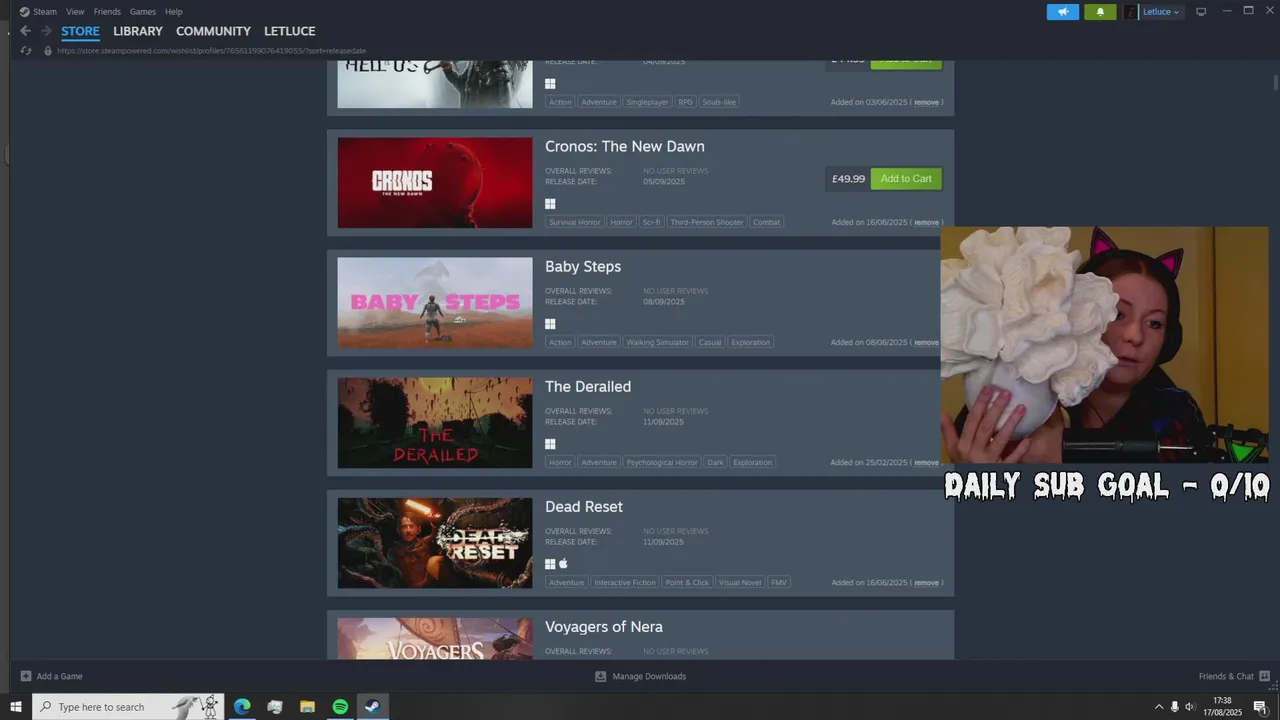1280x720 pixels.
Task: Select the Third-Person Shooter tag
Action: pyautogui.click(x=707, y=222)
